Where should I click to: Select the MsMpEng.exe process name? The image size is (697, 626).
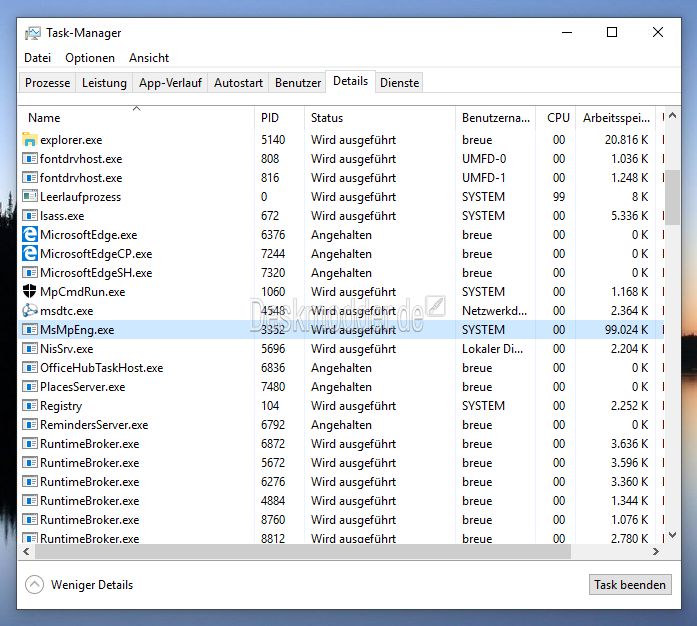[x=77, y=330]
